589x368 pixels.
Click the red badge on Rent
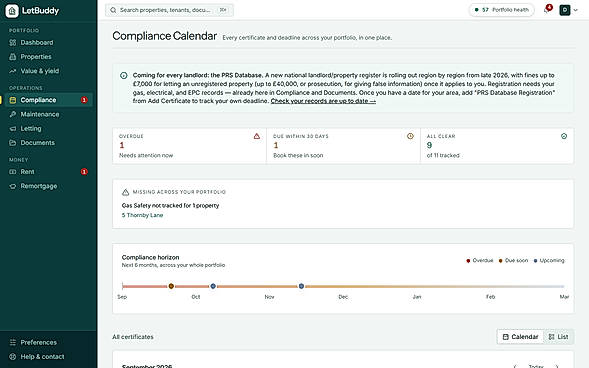[x=84, y=172]
